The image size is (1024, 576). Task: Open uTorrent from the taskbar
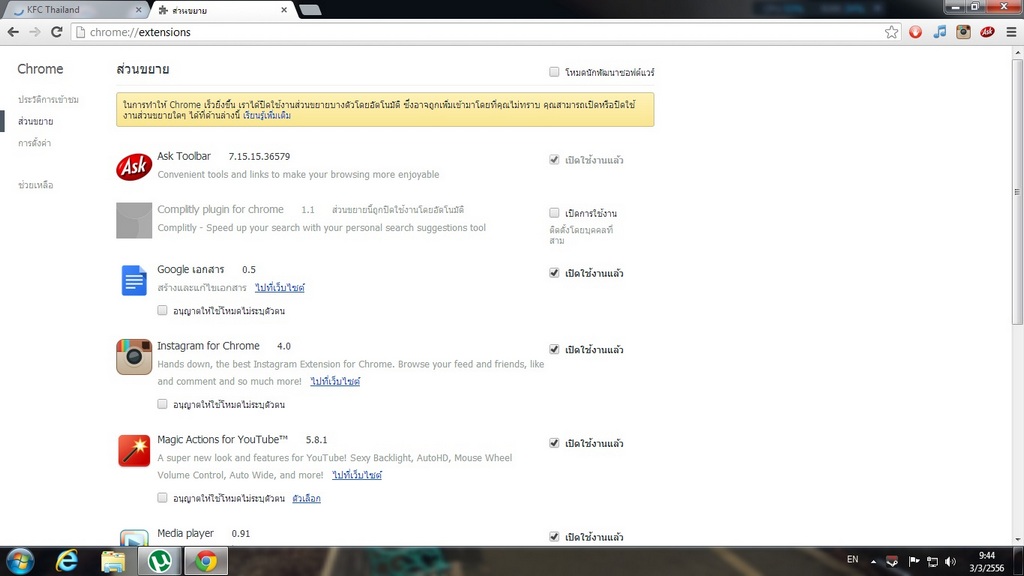(160, 562)
